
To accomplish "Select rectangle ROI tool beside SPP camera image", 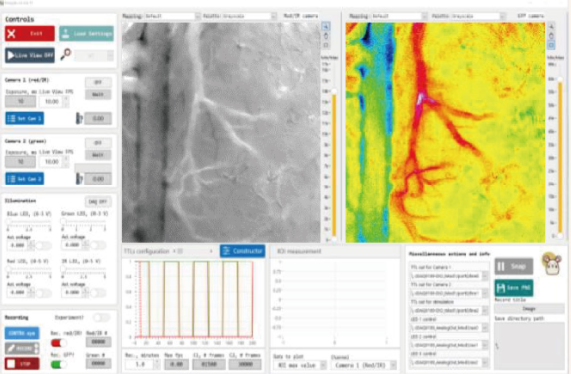I will click(x=551, y=45).
